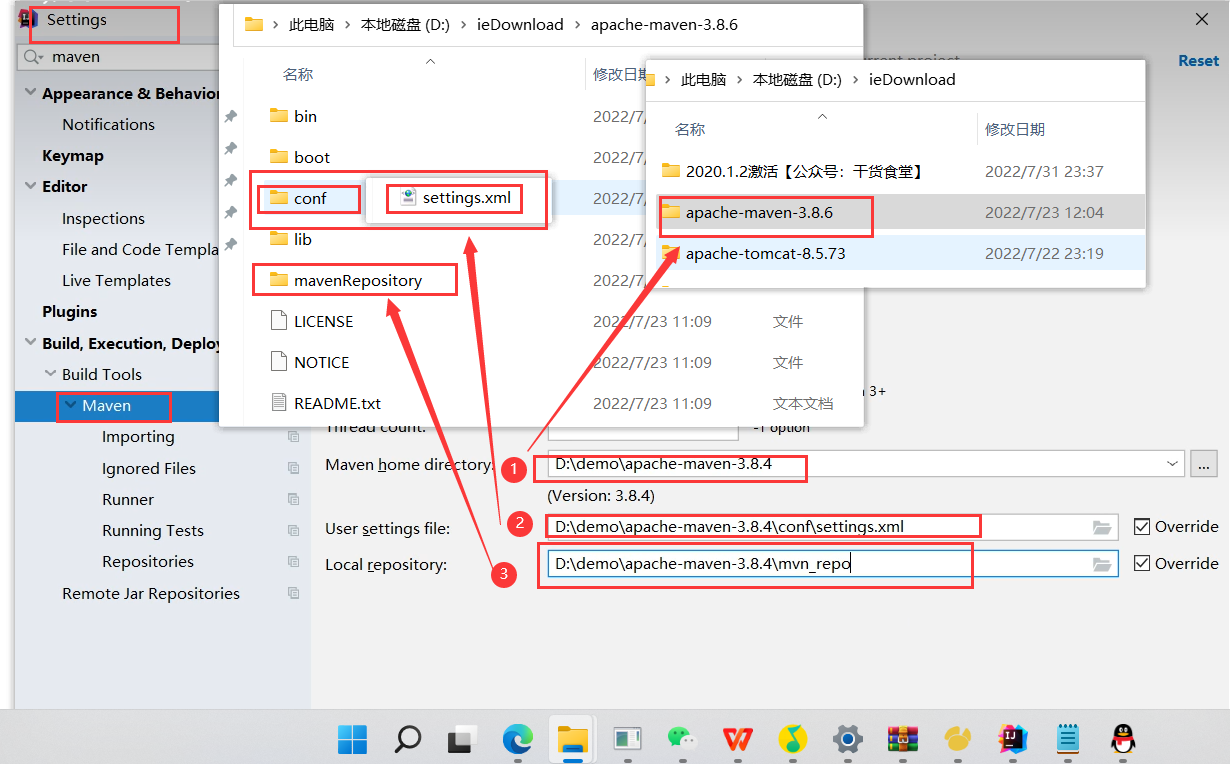Open the Notepad icon on the taskbar
Screen dimensions: 1230x764
[x=1068, y=739]
